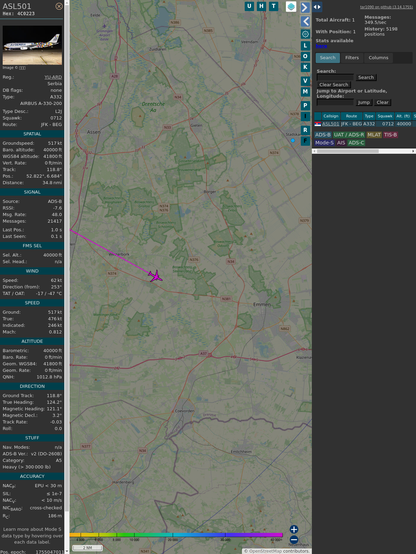Click the left-arrow sidebar shrink button

tap(305, 21)
